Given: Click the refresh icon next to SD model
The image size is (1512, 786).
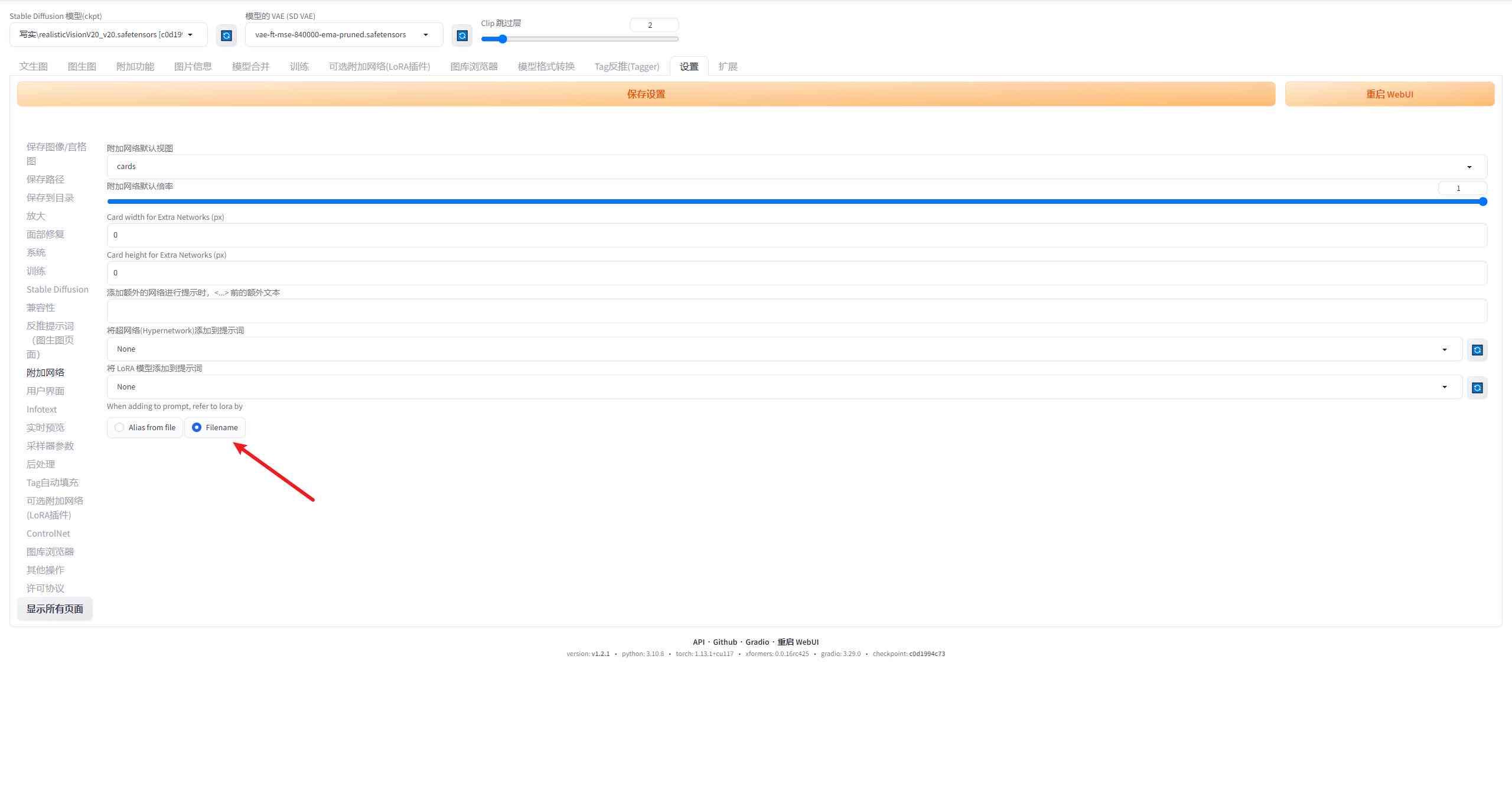Looking at the screenshot, I should pos(225,33).
